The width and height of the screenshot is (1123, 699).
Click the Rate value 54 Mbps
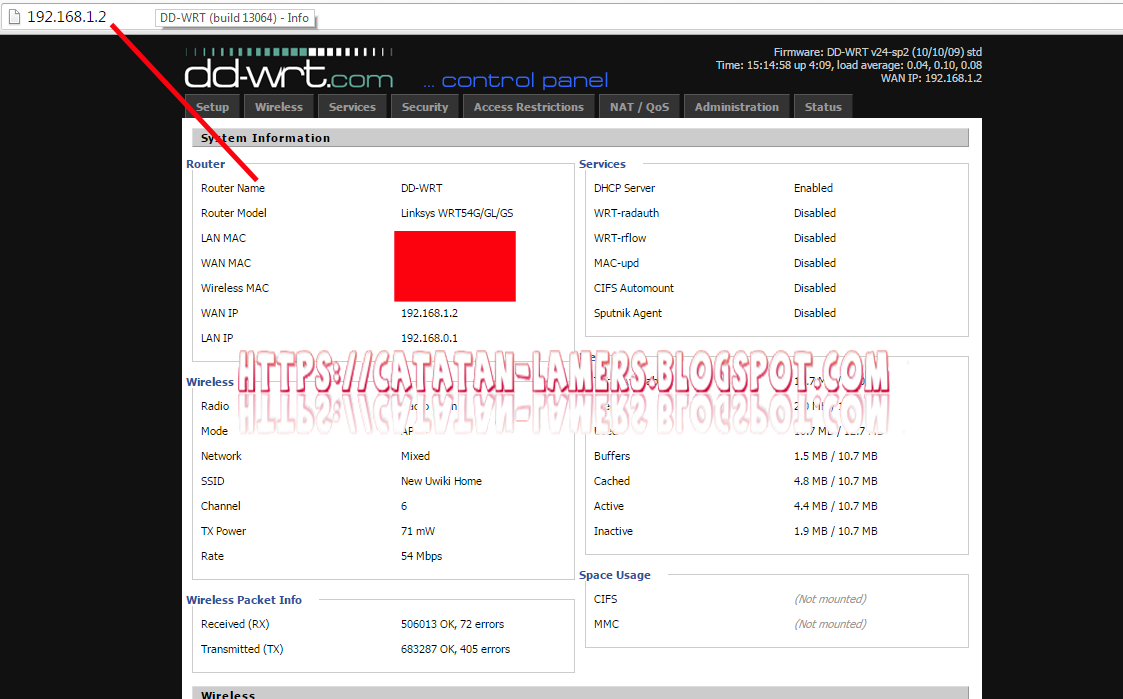click(421, 556)
